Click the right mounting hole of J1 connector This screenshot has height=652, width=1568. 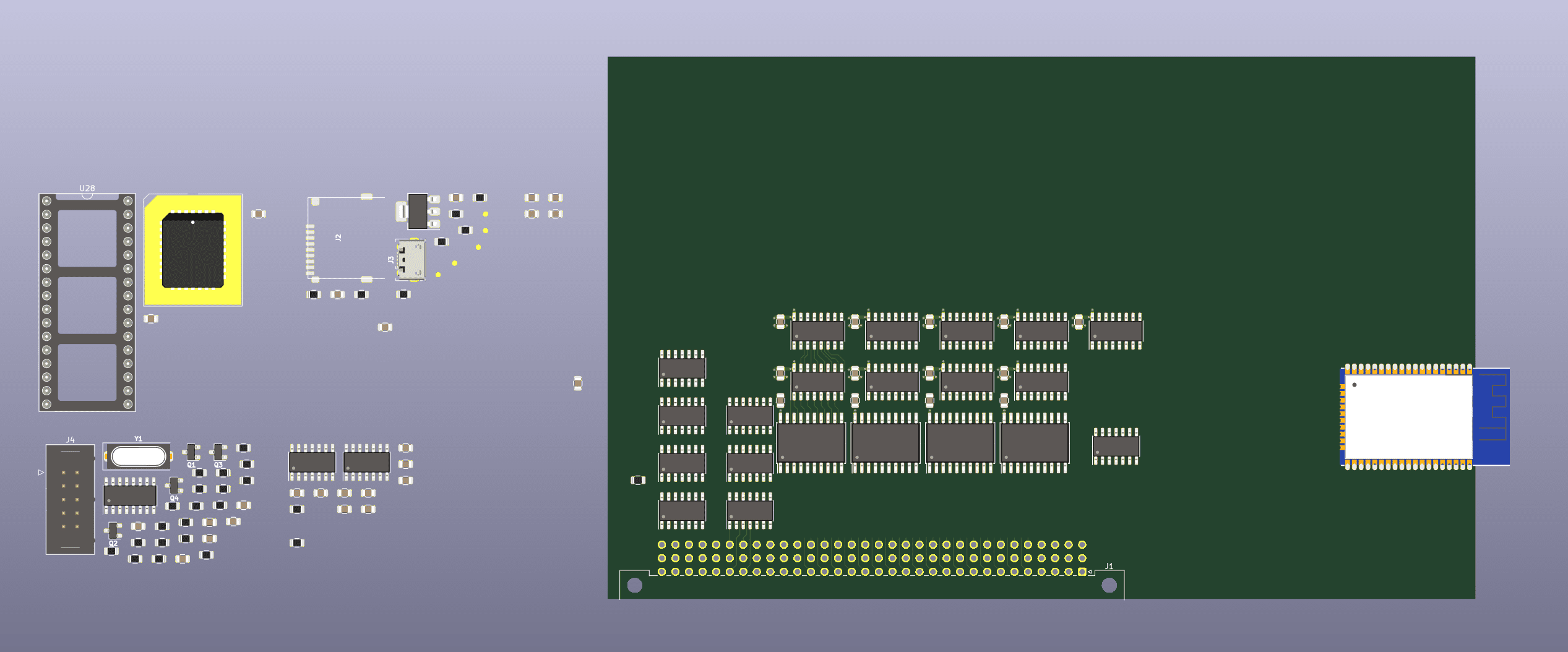[x=1109, y=585]
